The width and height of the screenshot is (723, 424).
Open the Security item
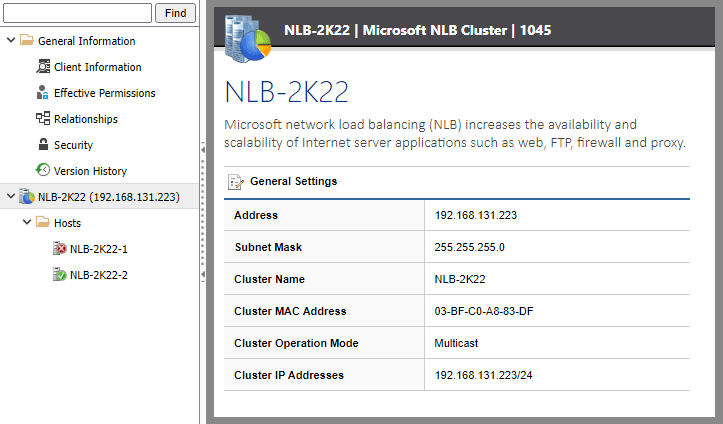point(73,145)
